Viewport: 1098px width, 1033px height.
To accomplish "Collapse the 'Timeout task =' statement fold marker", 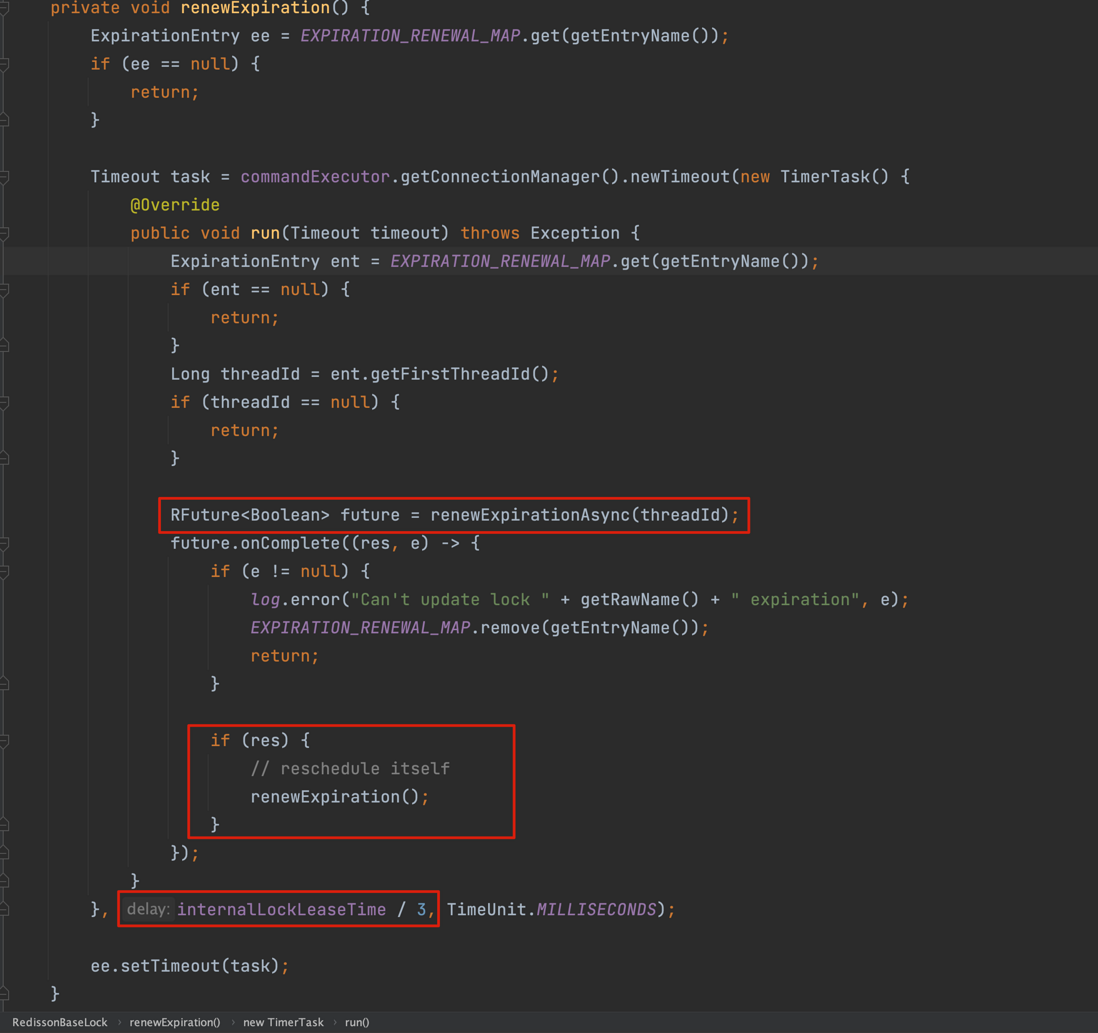I will (4, 176).
